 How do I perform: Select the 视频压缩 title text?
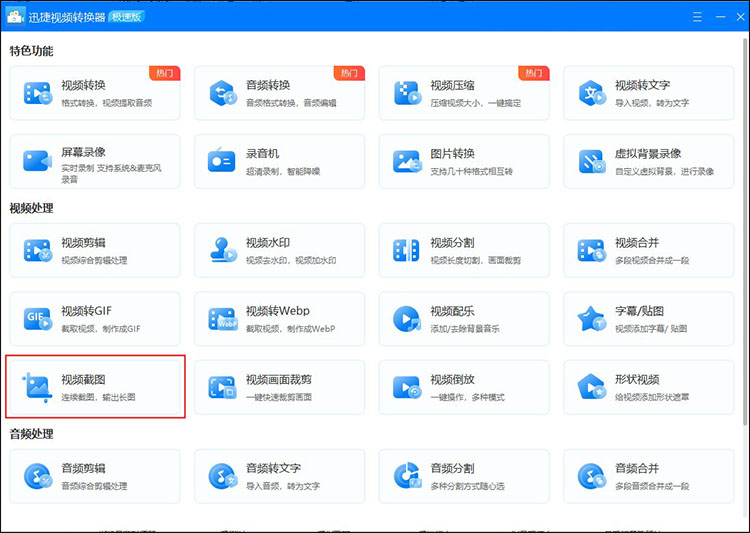[x=452, y=85]
